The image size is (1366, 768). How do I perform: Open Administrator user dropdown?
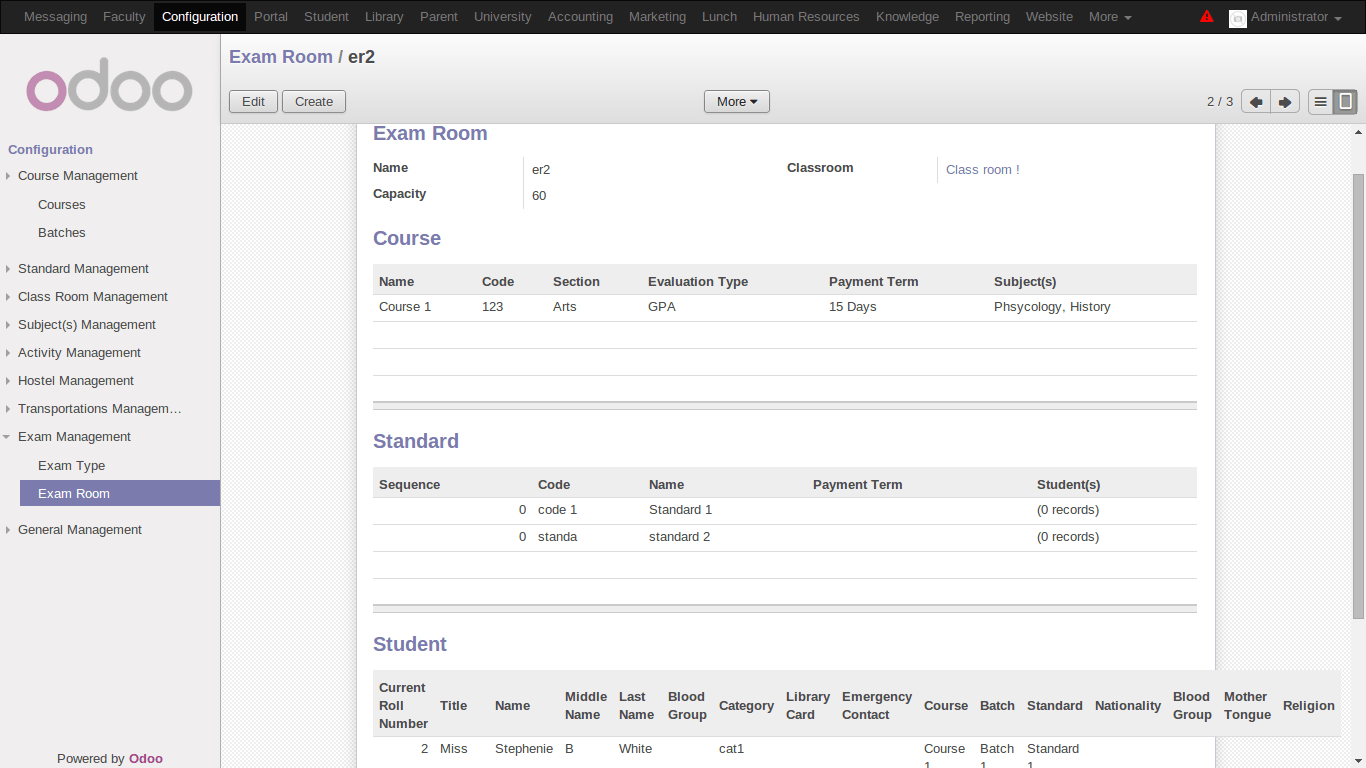click(x=1296, y=17)
